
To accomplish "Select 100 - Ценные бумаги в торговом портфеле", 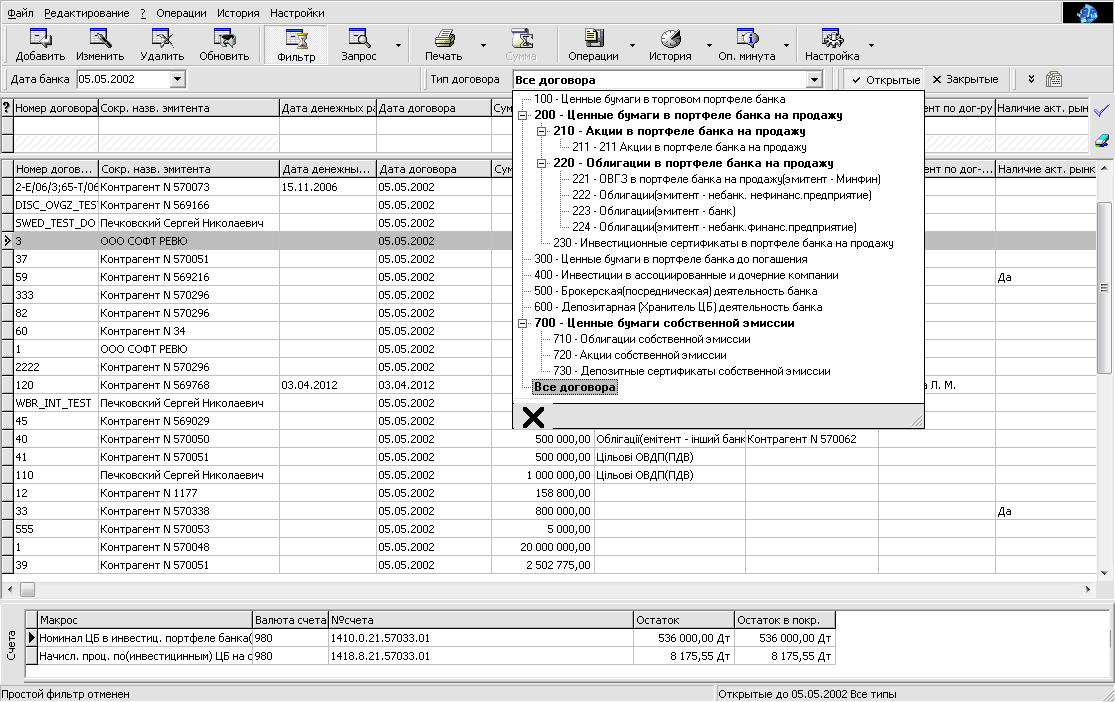I will 660,99.
